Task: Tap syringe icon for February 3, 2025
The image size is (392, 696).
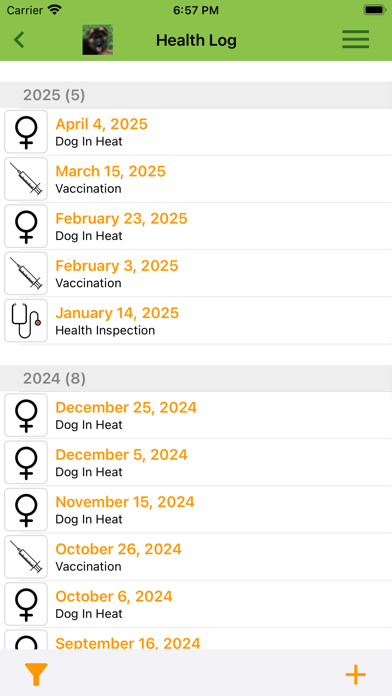Action: coord(26,273)
